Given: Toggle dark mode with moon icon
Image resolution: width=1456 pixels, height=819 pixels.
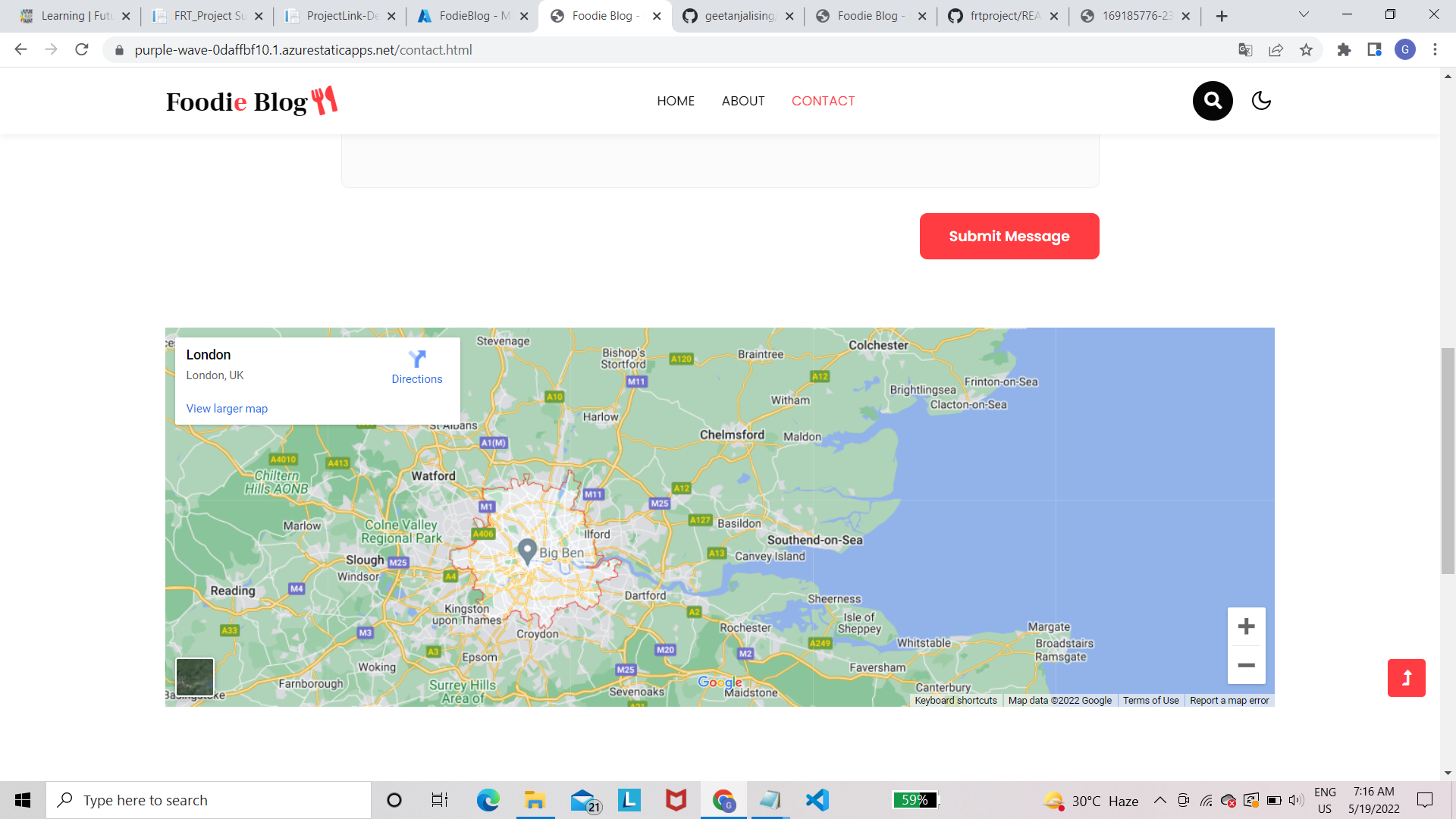Looking at the screenshot, I should [x=1261, y=101].
